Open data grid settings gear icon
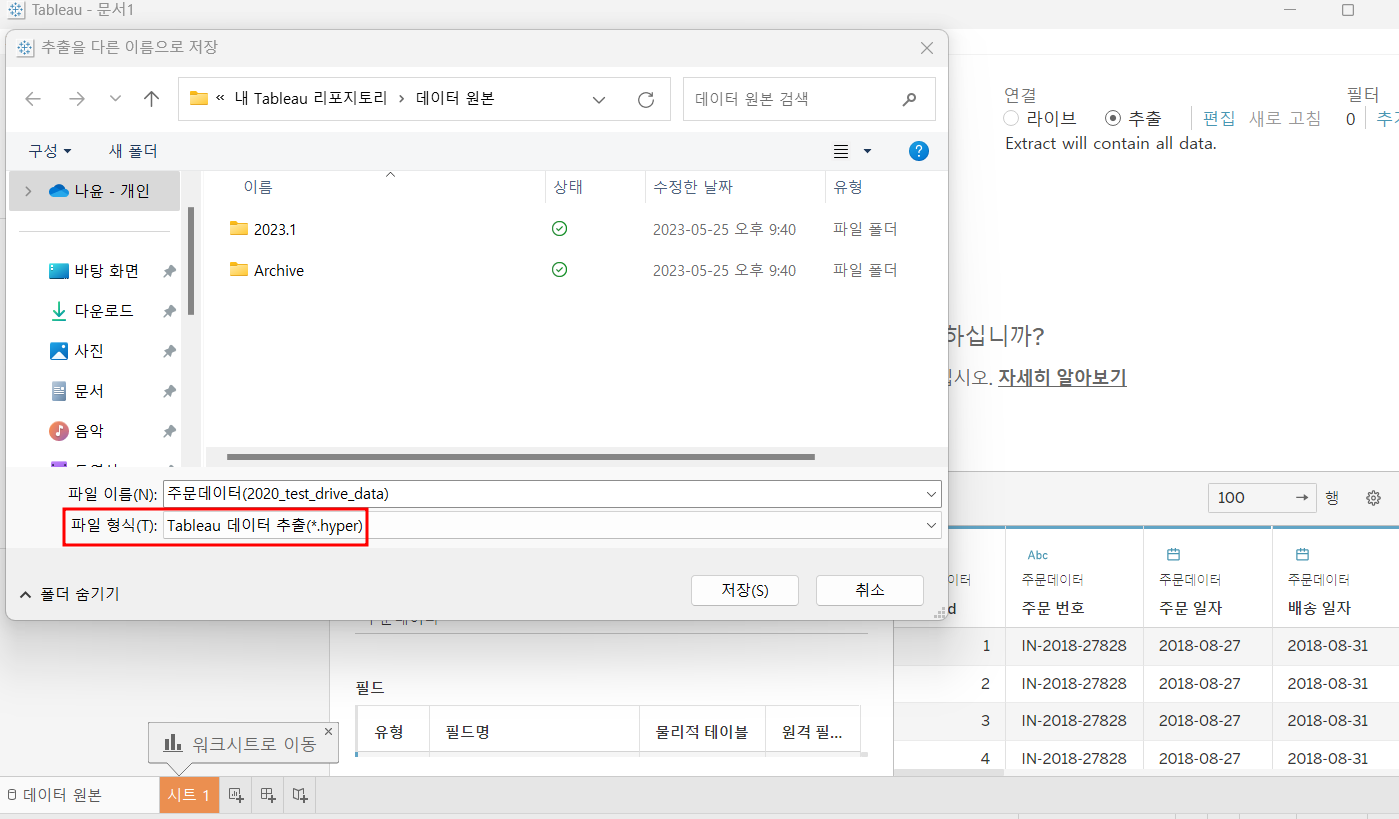The height and width of the screenshot is (819, 1399). click(1374, 498)
